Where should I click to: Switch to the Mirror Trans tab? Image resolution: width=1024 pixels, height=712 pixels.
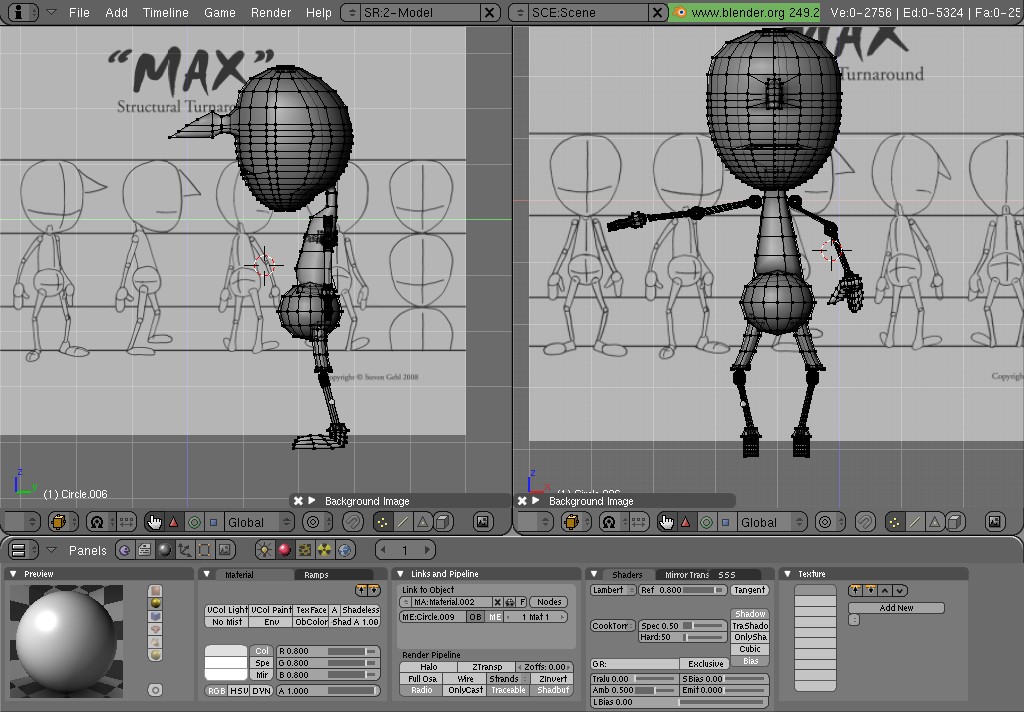[686, 575]
